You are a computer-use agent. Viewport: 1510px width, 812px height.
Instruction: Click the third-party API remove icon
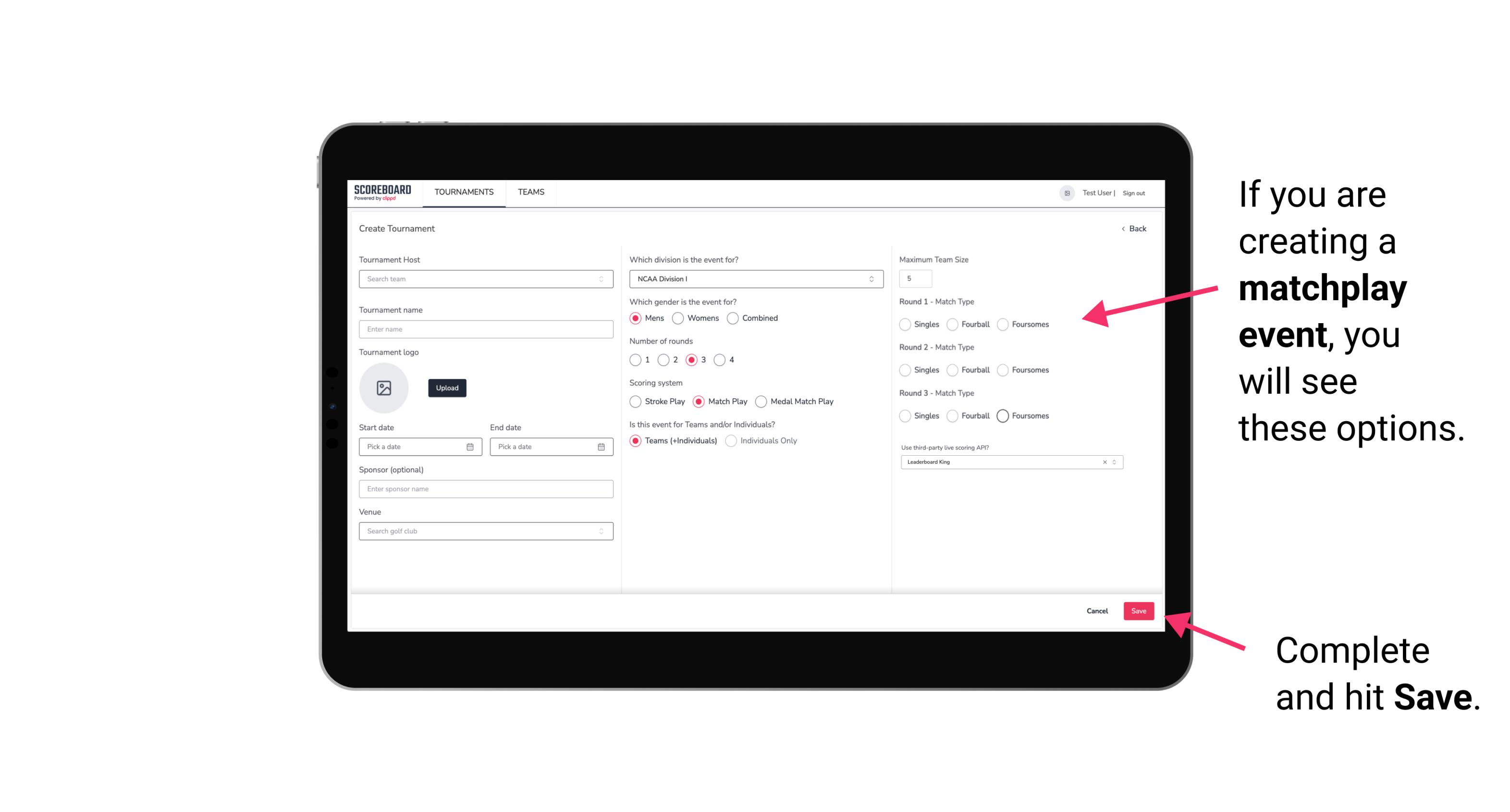click(1104, 462)
